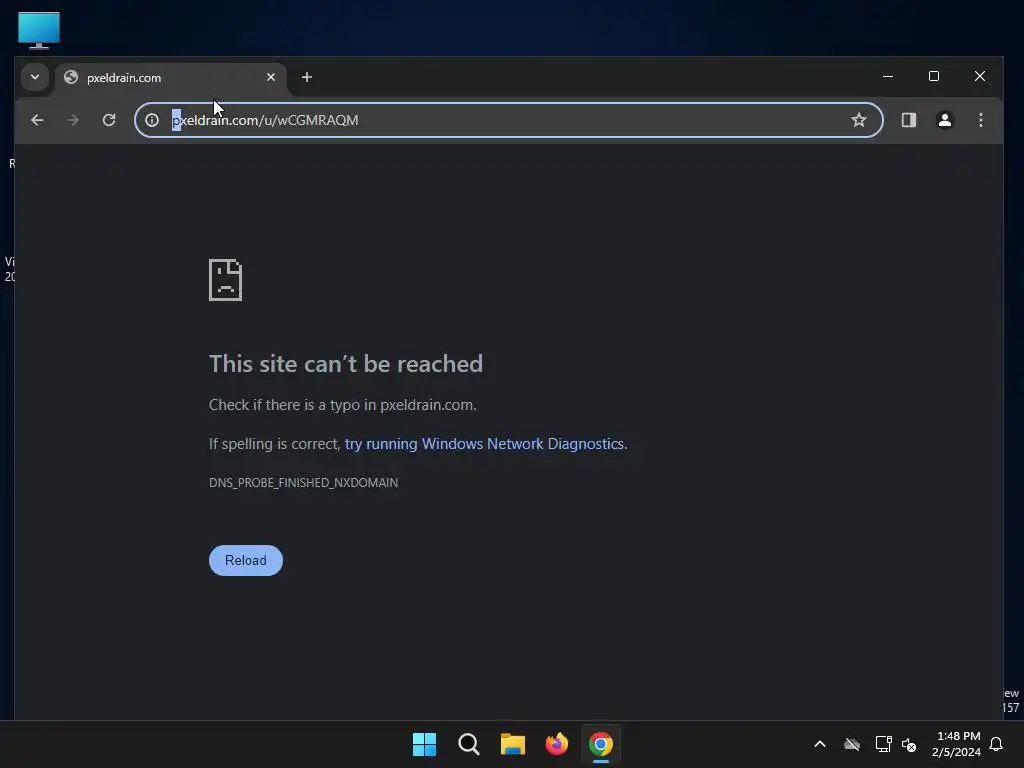
Task: Click the Chrome taskbar icon
Action: [x=601, y=744]
